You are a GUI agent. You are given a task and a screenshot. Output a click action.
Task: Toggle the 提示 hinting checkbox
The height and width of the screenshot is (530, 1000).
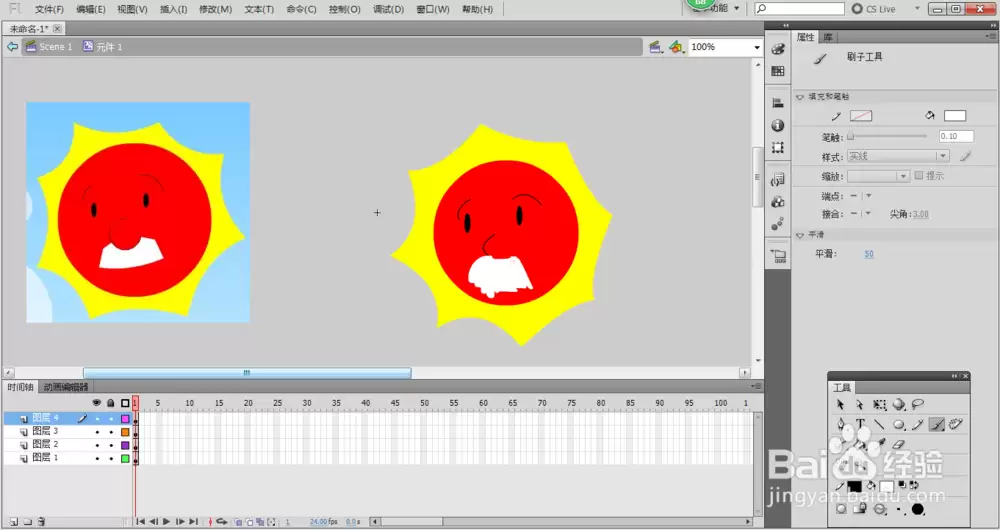click(919, 175)
